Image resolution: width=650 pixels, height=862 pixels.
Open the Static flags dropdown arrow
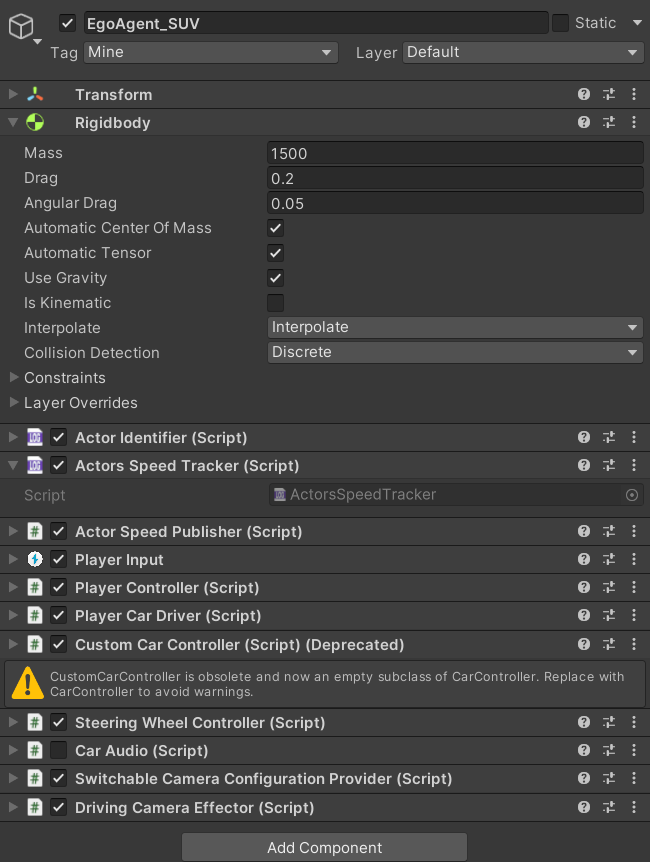pos(637,23)
